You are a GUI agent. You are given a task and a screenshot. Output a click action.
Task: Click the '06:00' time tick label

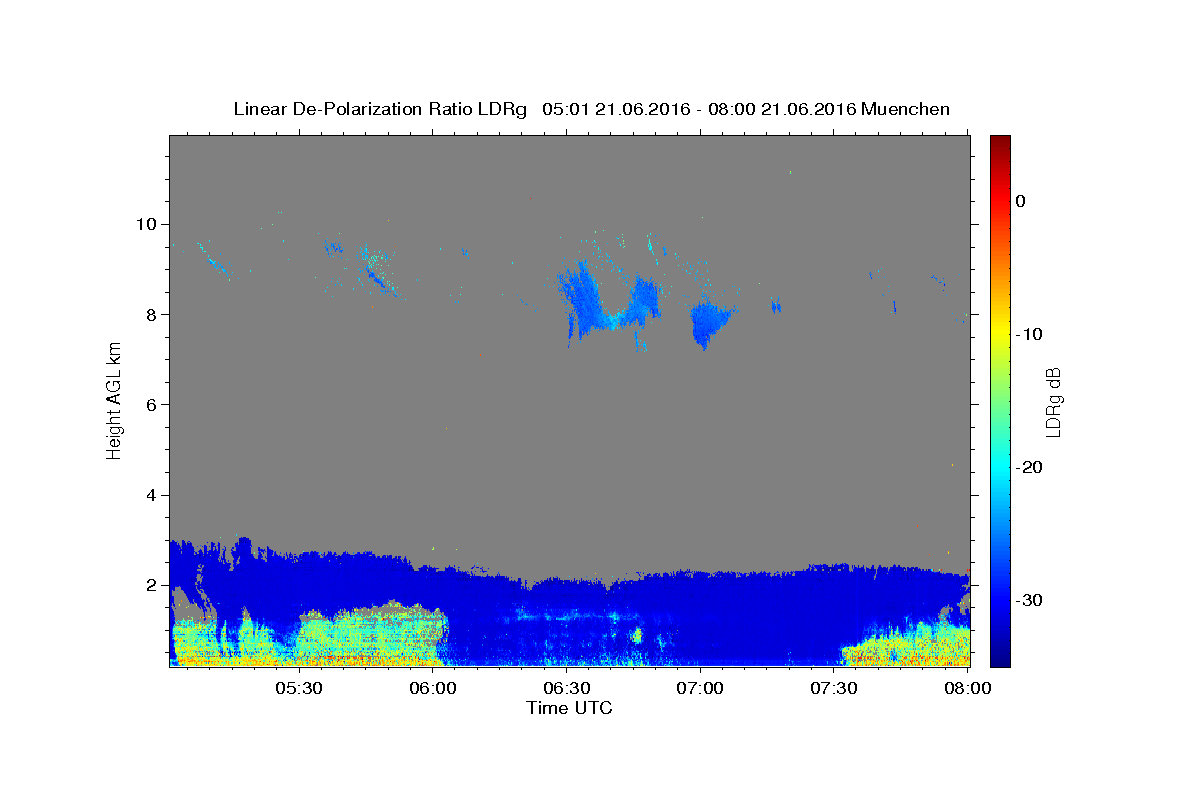coord(433,689)
